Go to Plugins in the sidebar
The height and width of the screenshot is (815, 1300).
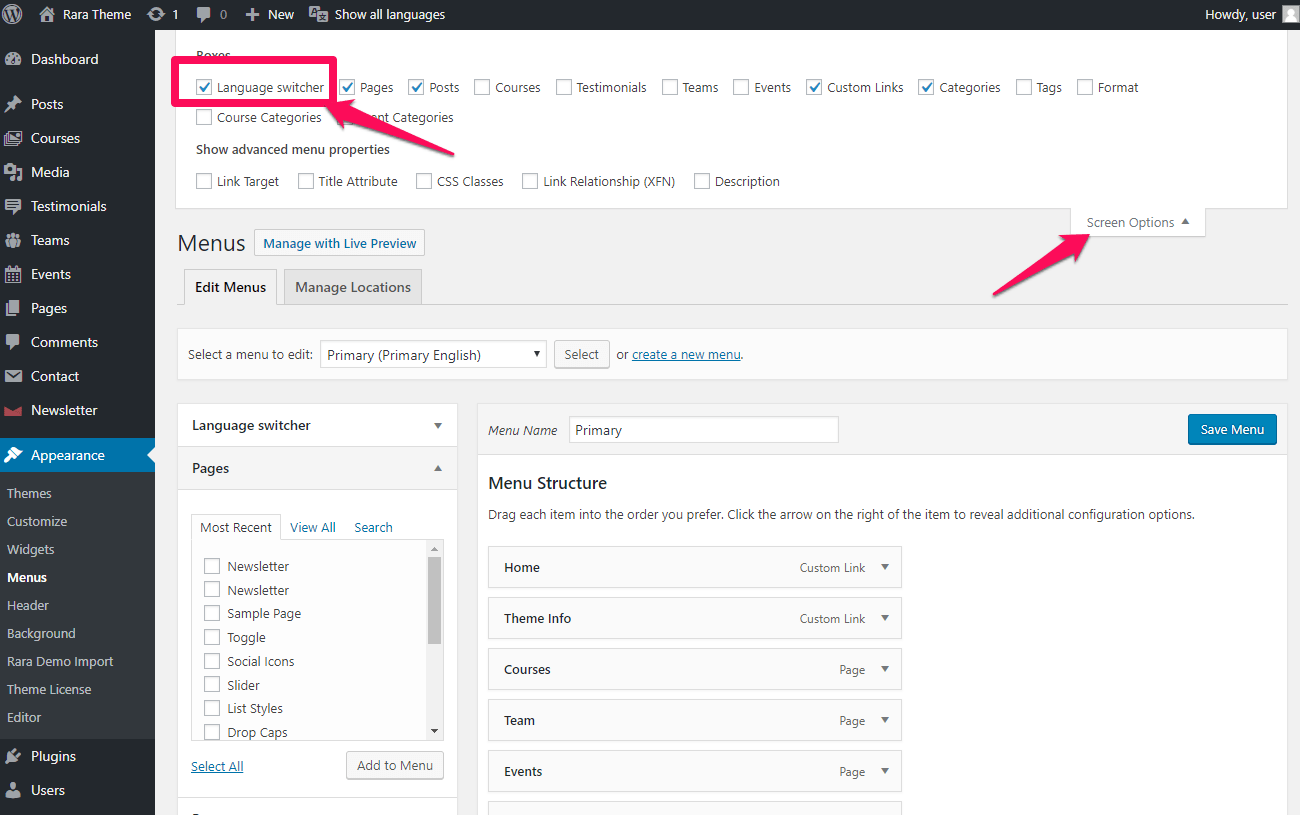(x=53, y=756)
